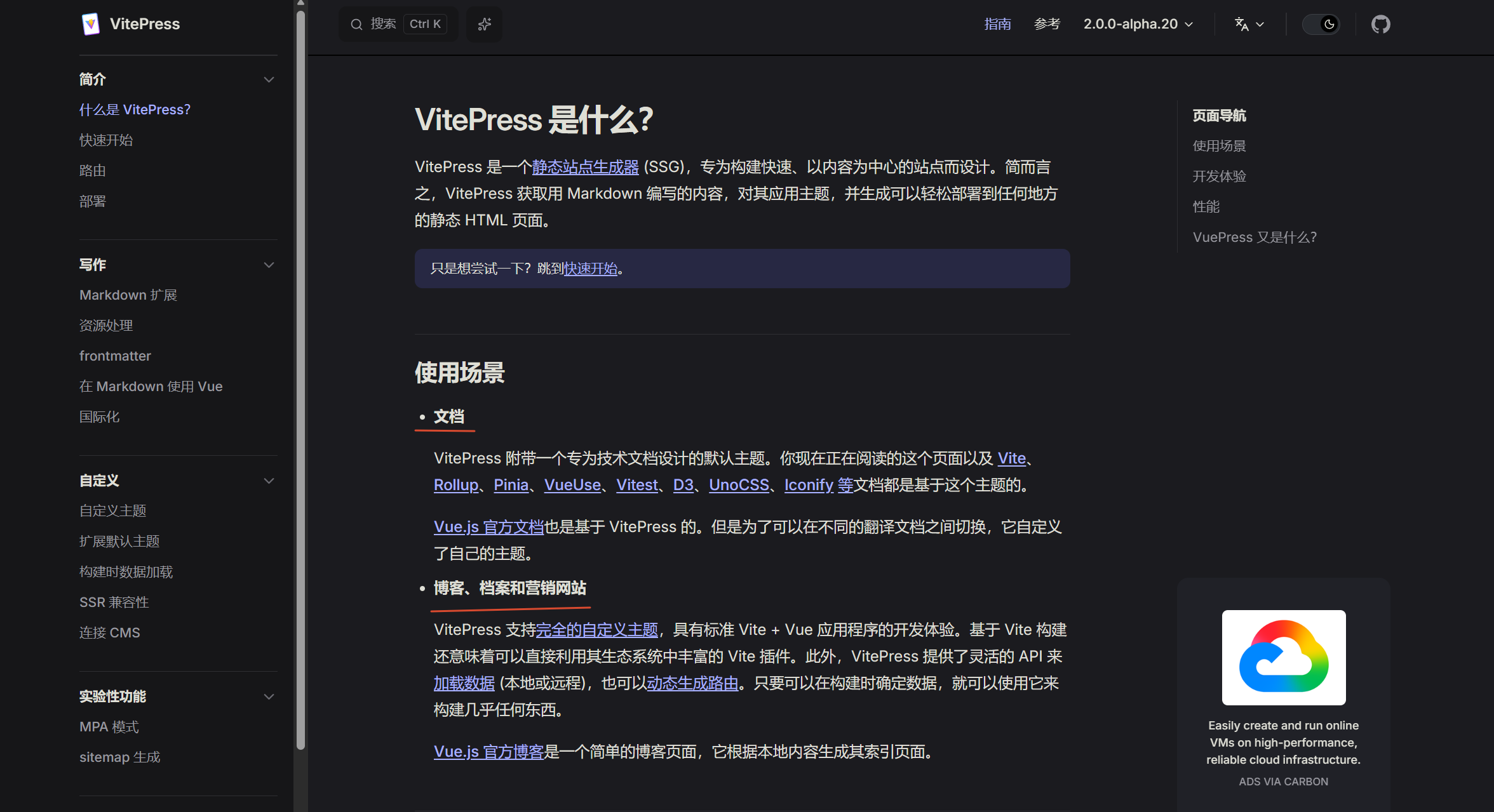1494x812 pixels.
Task: Open 自定义主题 sidebar page
Action: [113, 511]
